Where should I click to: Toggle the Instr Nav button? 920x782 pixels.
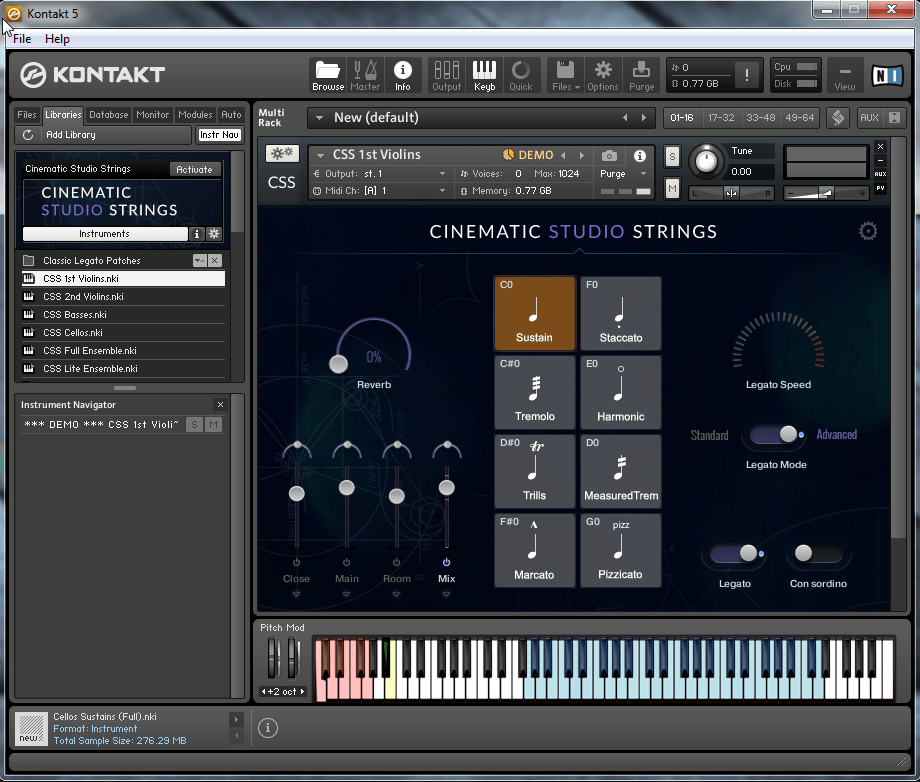point(219,135)
